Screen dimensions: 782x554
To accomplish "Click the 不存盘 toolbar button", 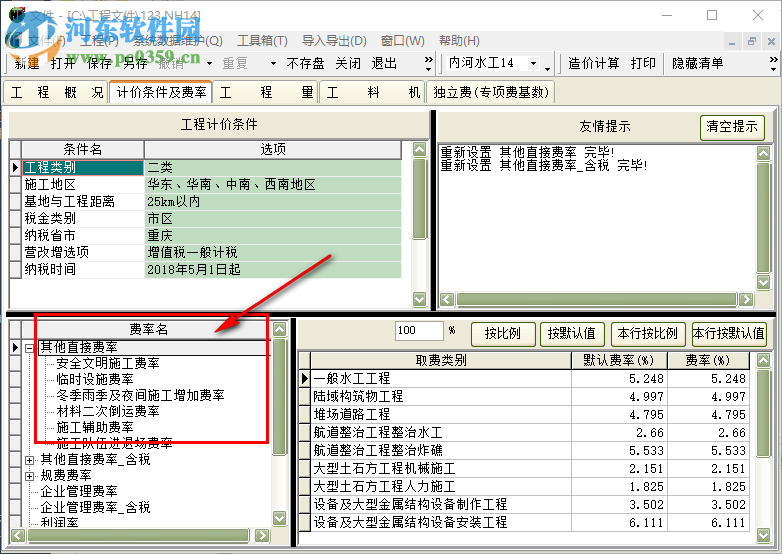I will coord(305,63).
